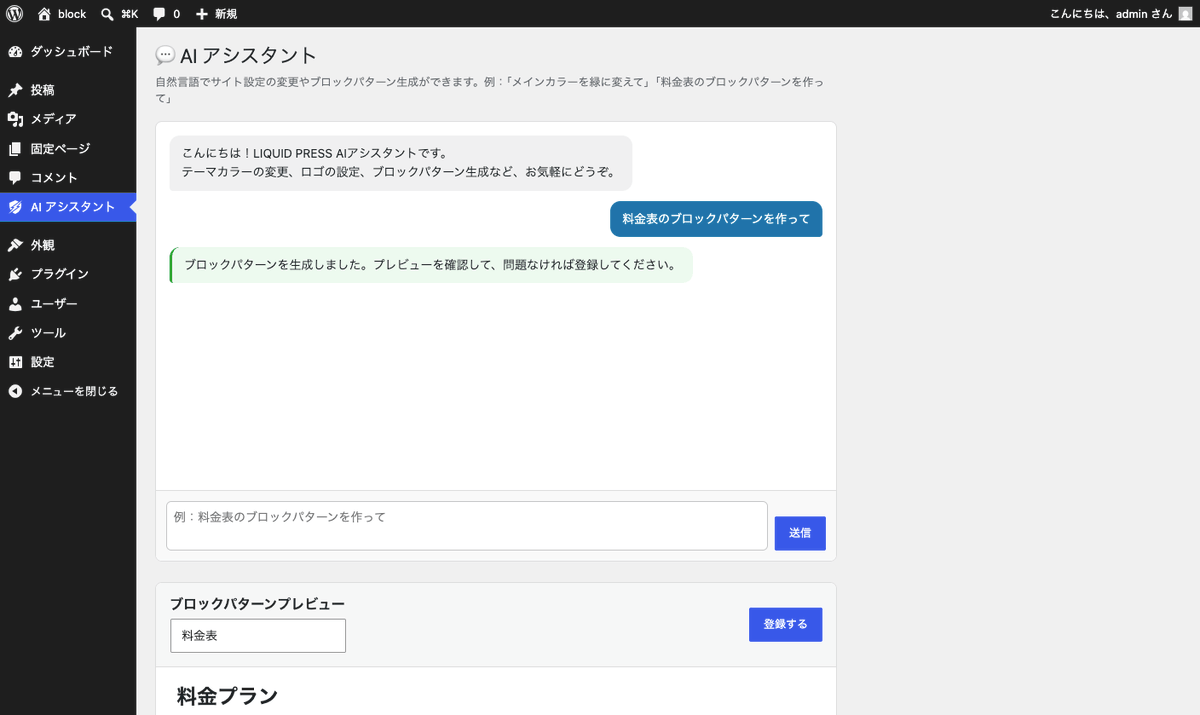Click the ツール wrench icon
1200x715 pixels.
pyautogui.click(x=15, y=333)
